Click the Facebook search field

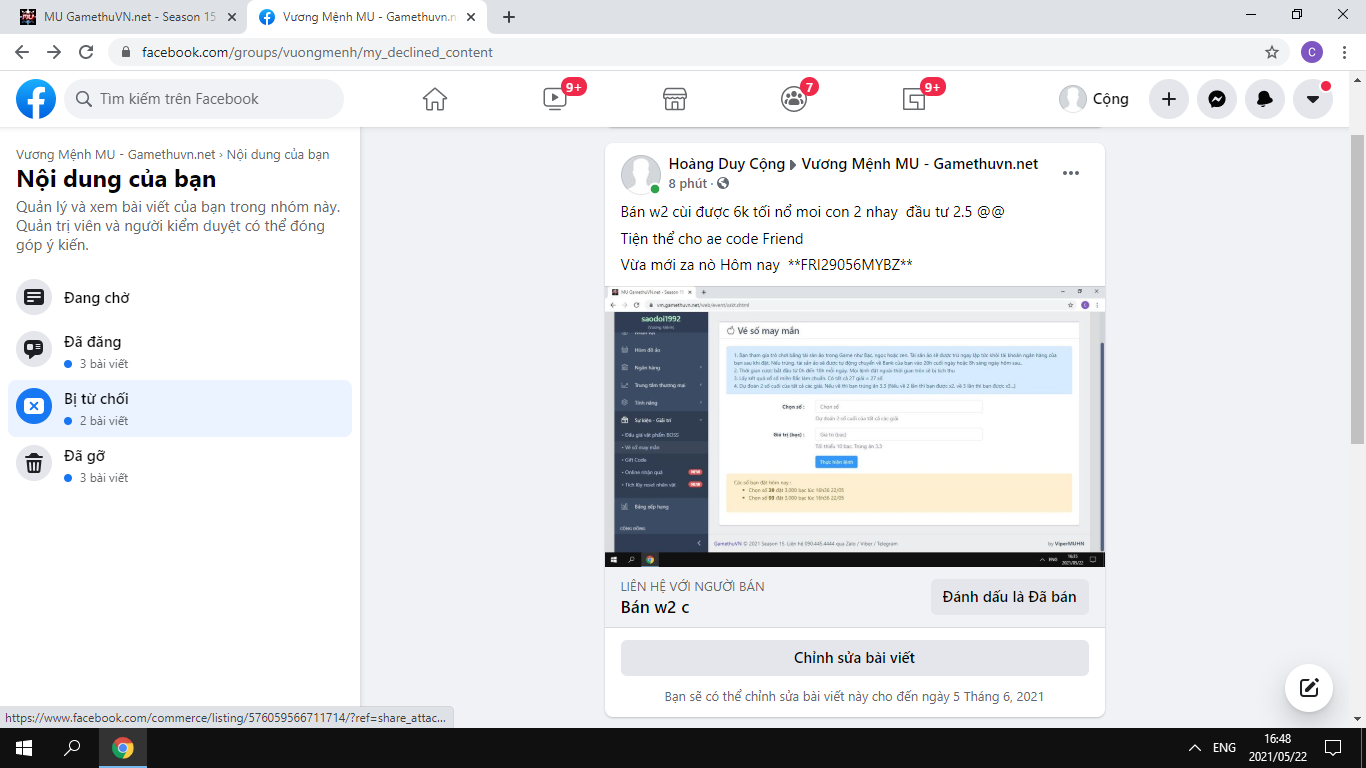(205, 99)
